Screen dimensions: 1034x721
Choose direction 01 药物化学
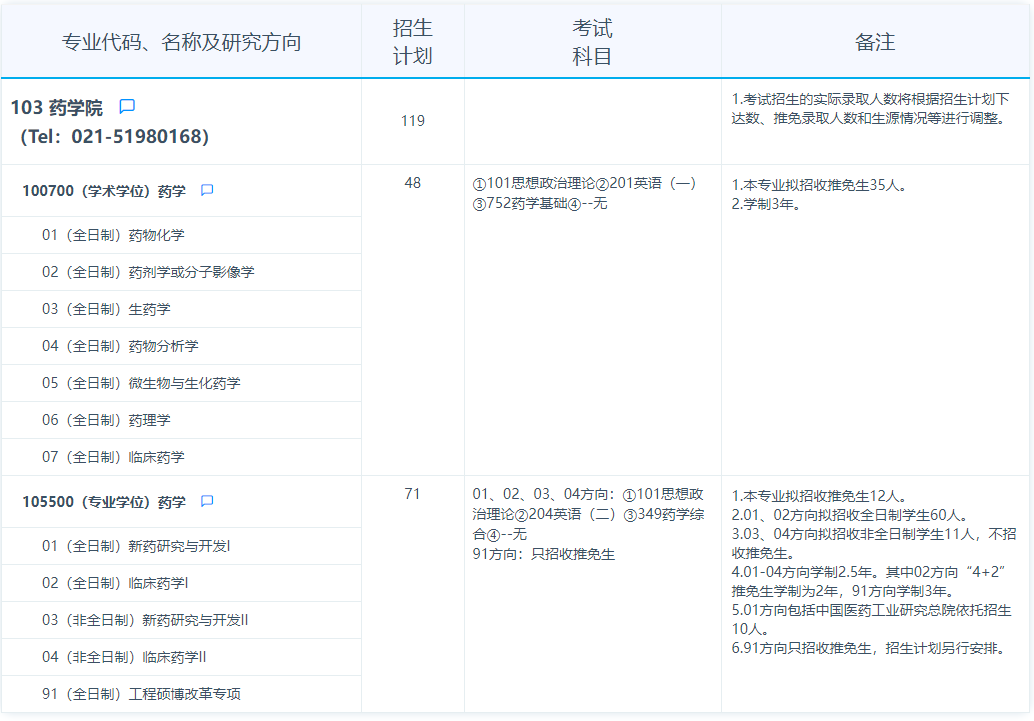[113, 235]
